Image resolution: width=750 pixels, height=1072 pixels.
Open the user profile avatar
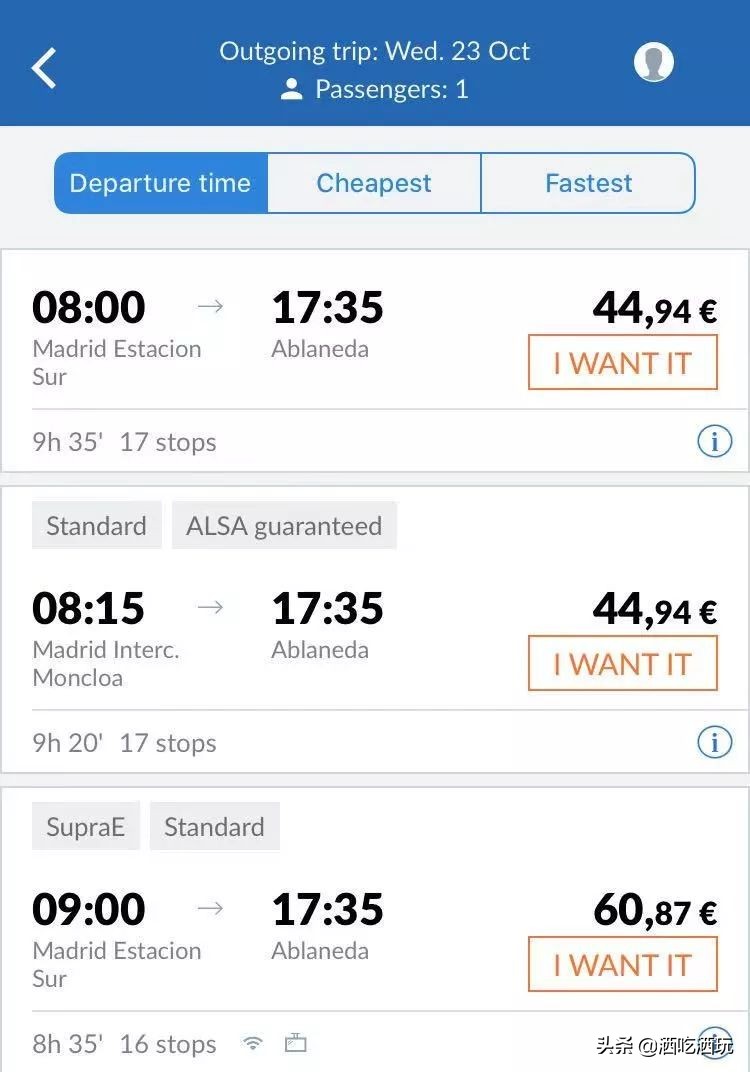654,62
